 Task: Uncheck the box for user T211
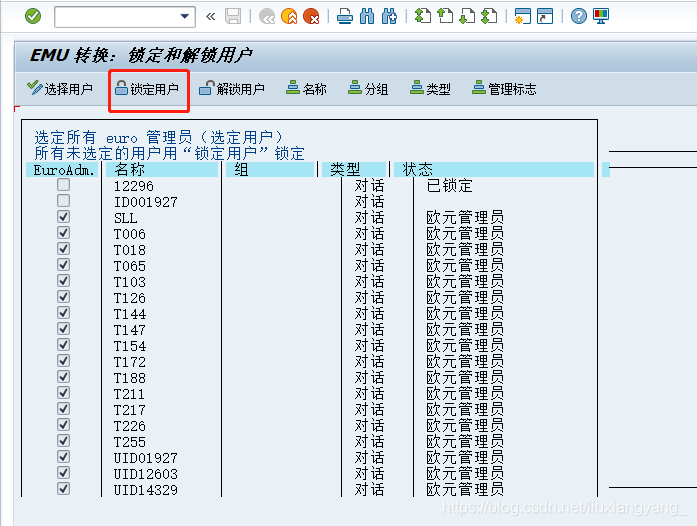point(64,393)
